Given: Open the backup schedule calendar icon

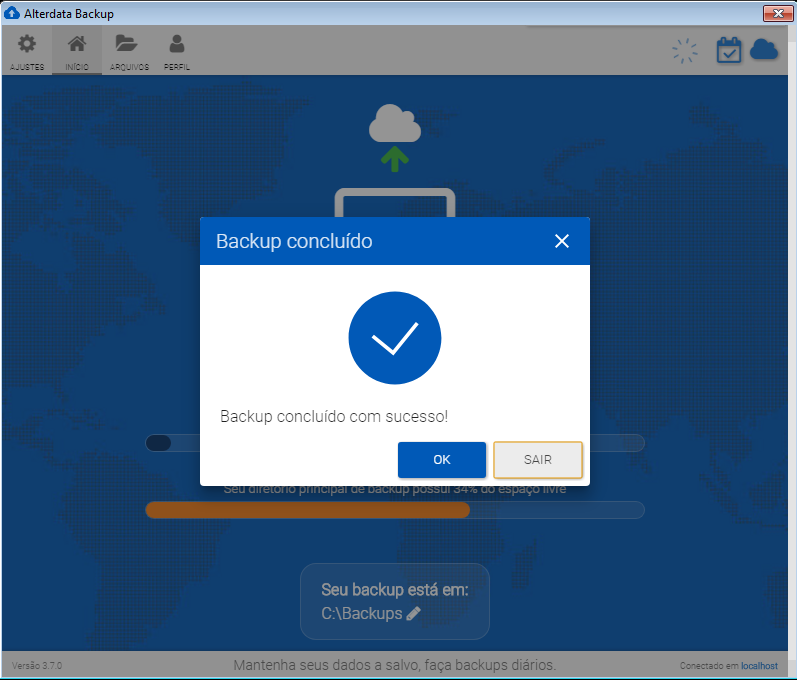Looking at the screenshot, I should [728, 50].
